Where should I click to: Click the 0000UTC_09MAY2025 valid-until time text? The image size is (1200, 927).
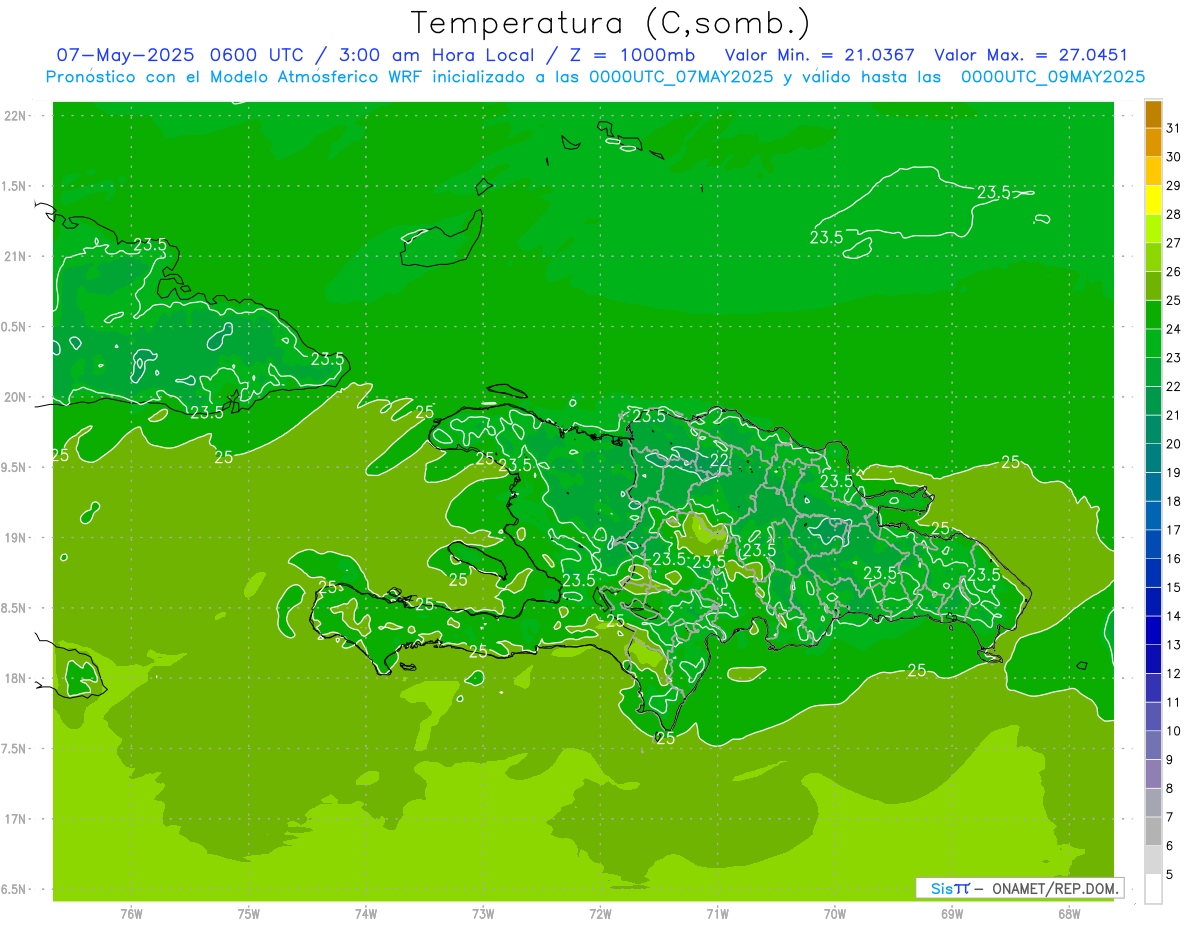(x=1052, y=77)
